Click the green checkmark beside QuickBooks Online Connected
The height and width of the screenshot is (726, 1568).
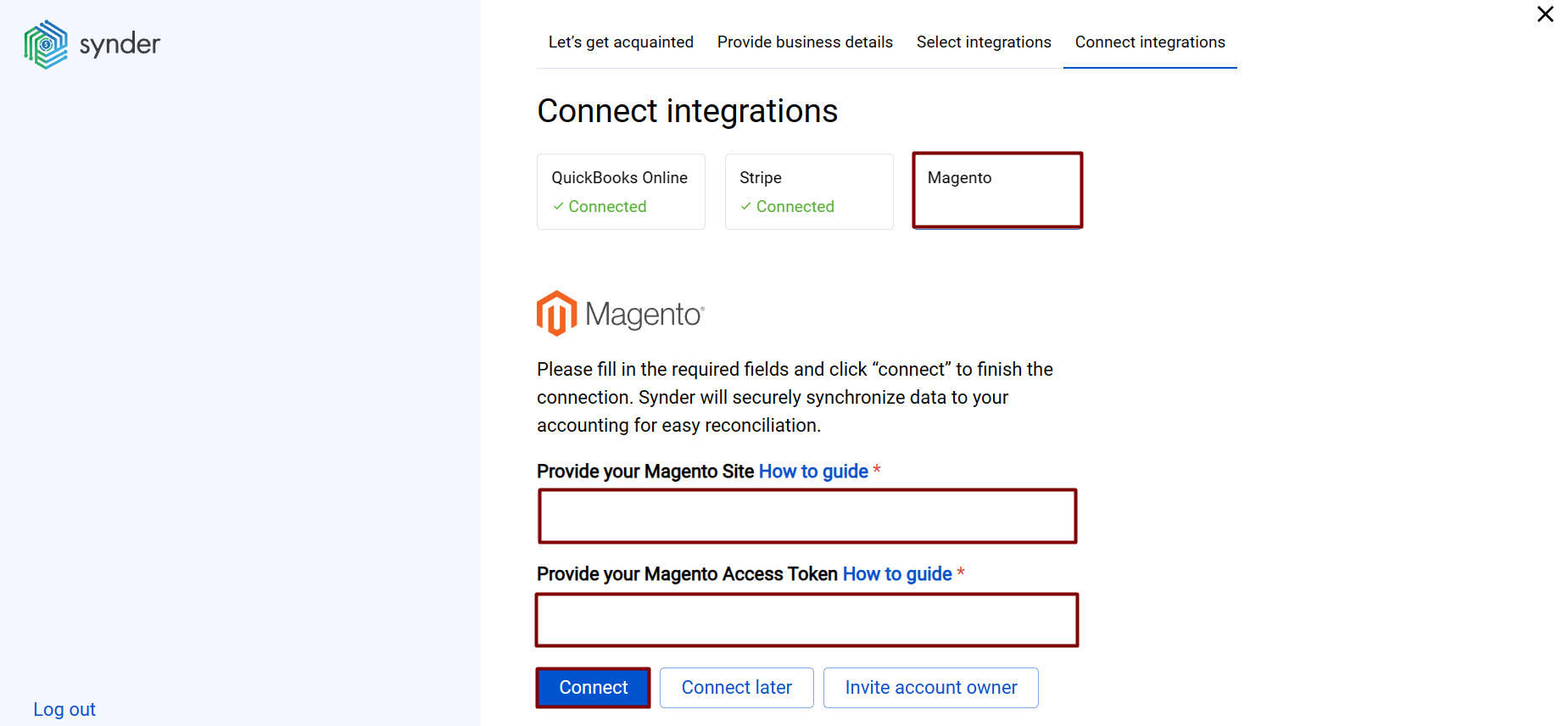coord(559,206)
